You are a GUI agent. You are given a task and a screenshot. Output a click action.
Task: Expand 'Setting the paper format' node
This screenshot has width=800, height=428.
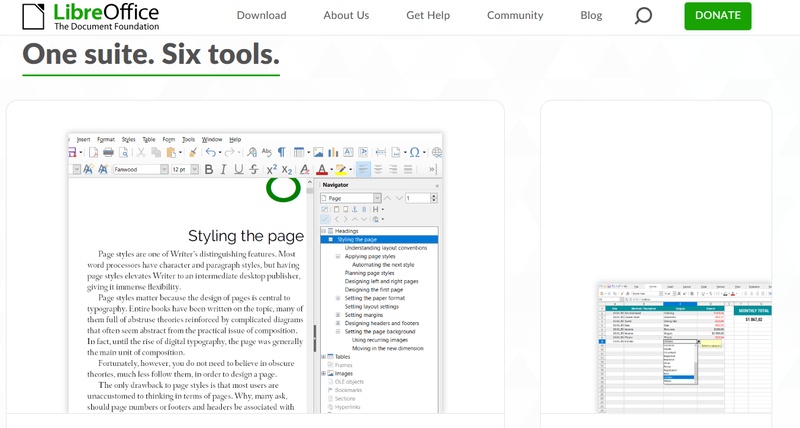pos(338,298)
